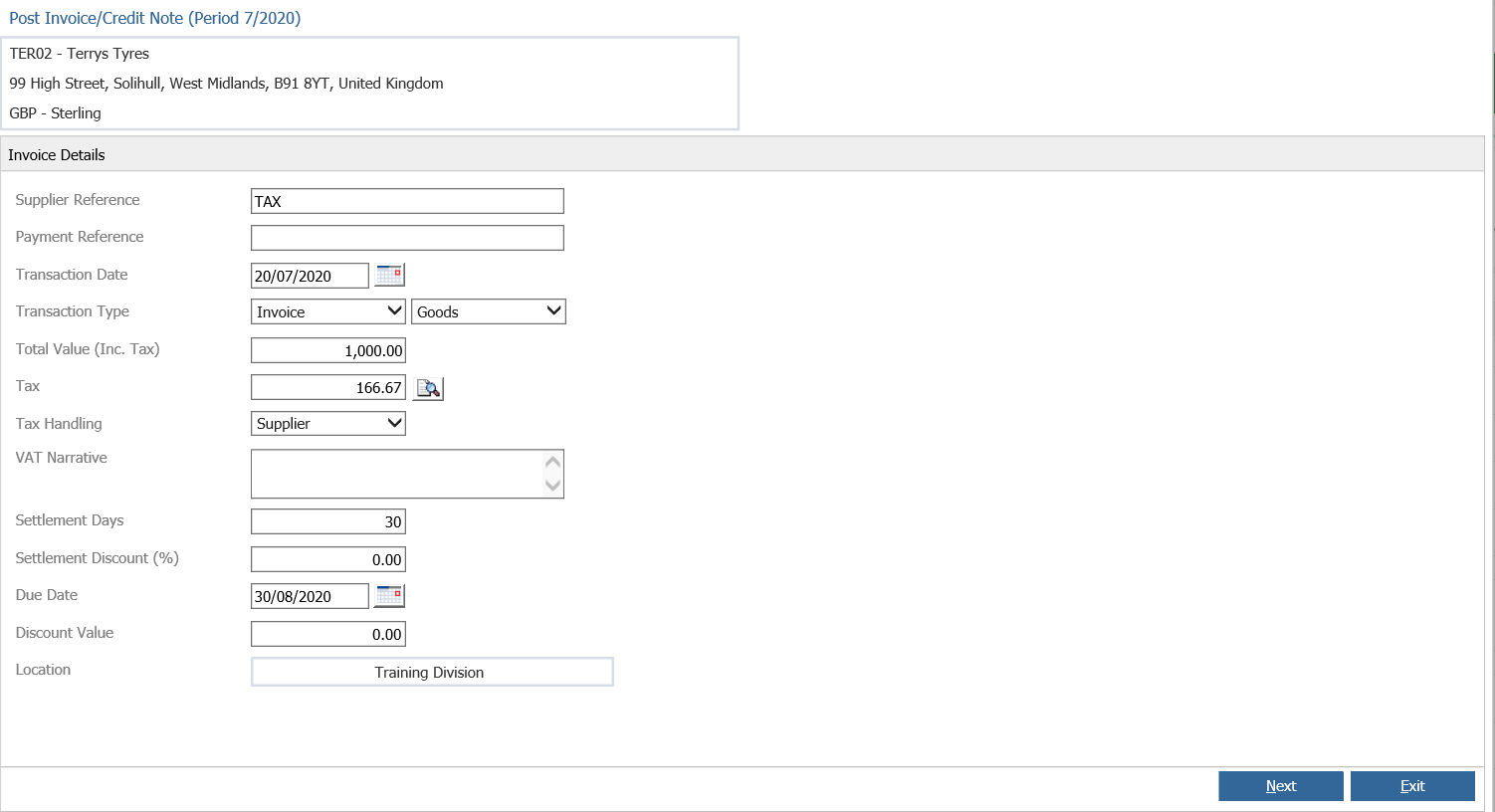Select the TER02 Terrys Tyres supplier panel
Screen dimensions: 1495x812
pyautogui.click(x=370, y=83)
